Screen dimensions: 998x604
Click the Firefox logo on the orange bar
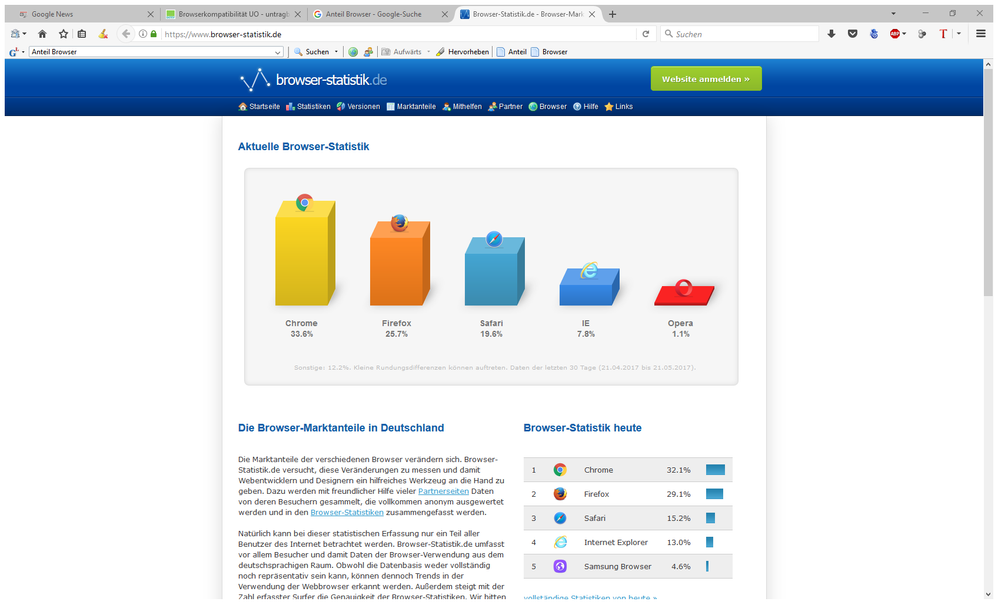tap(399, 223)
